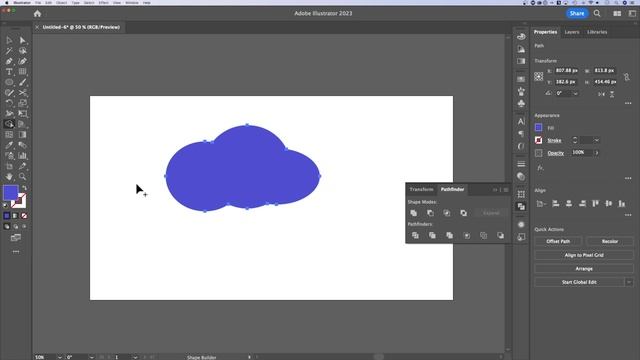Switch to the Layers tab

click(572, 32)
